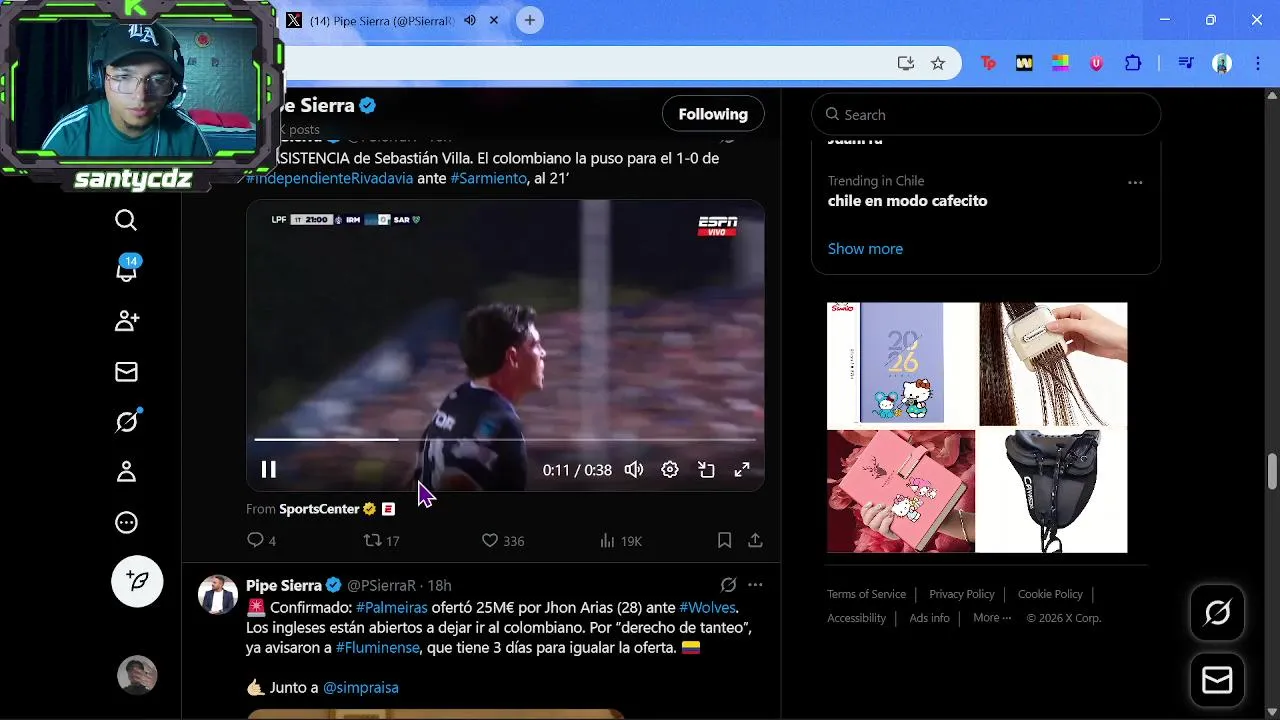1280x720 pixels.
Task: Open @PSierraR handle on second post
Action: pos(381,585)
